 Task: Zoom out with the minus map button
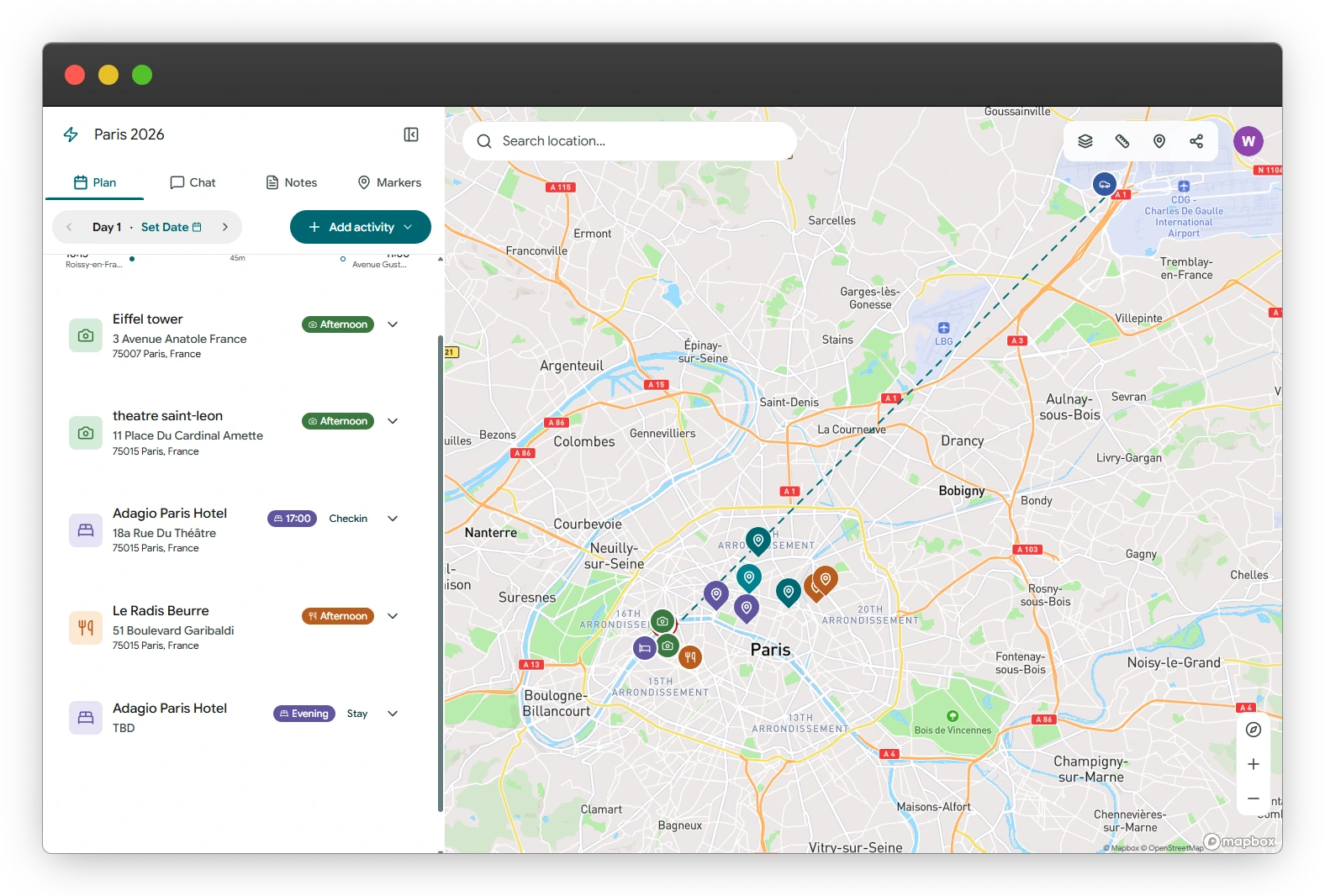[x=1254, y=798]
